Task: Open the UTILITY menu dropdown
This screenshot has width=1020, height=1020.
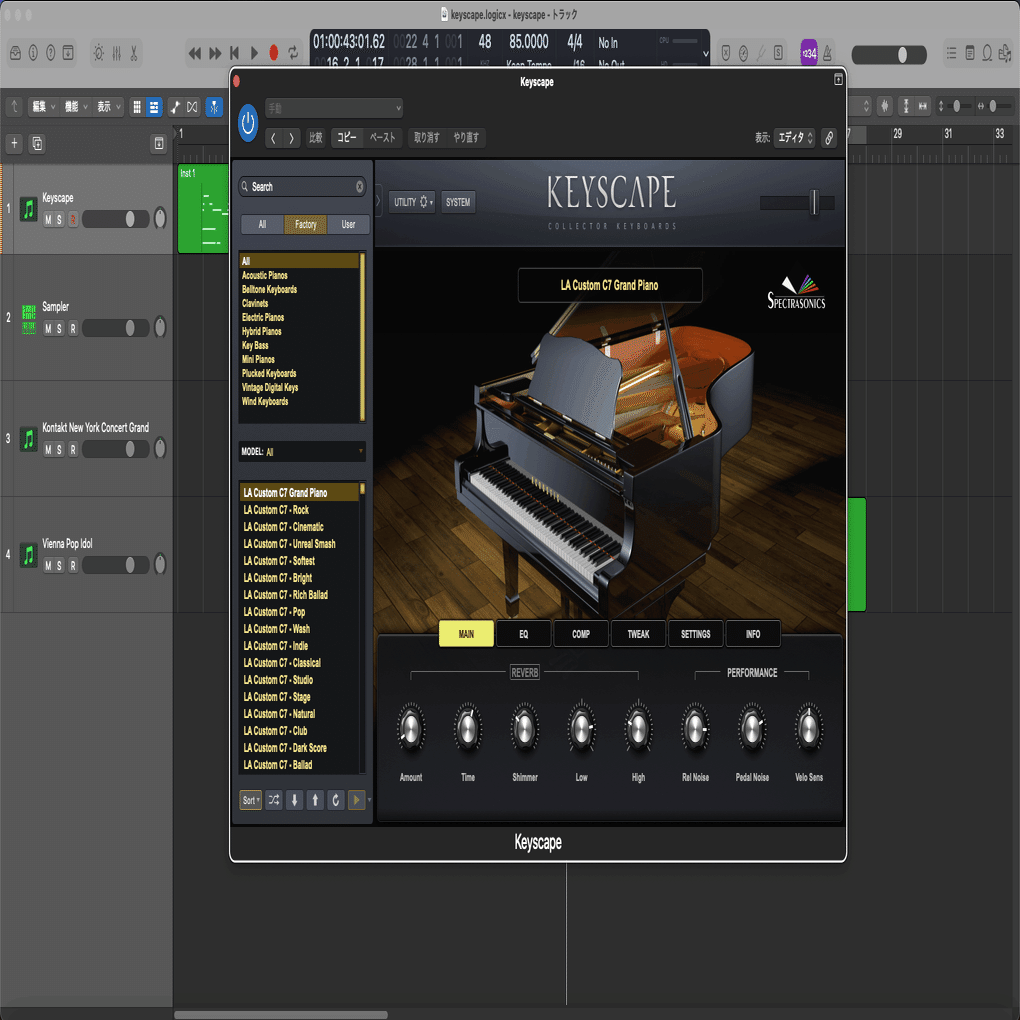Action: (x=412, y=202)
